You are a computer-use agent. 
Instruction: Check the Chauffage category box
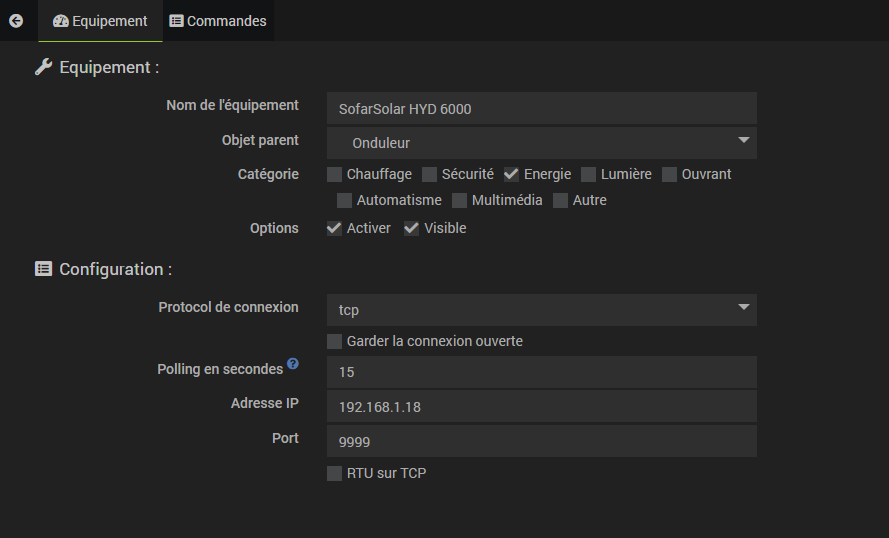(335, 175)
